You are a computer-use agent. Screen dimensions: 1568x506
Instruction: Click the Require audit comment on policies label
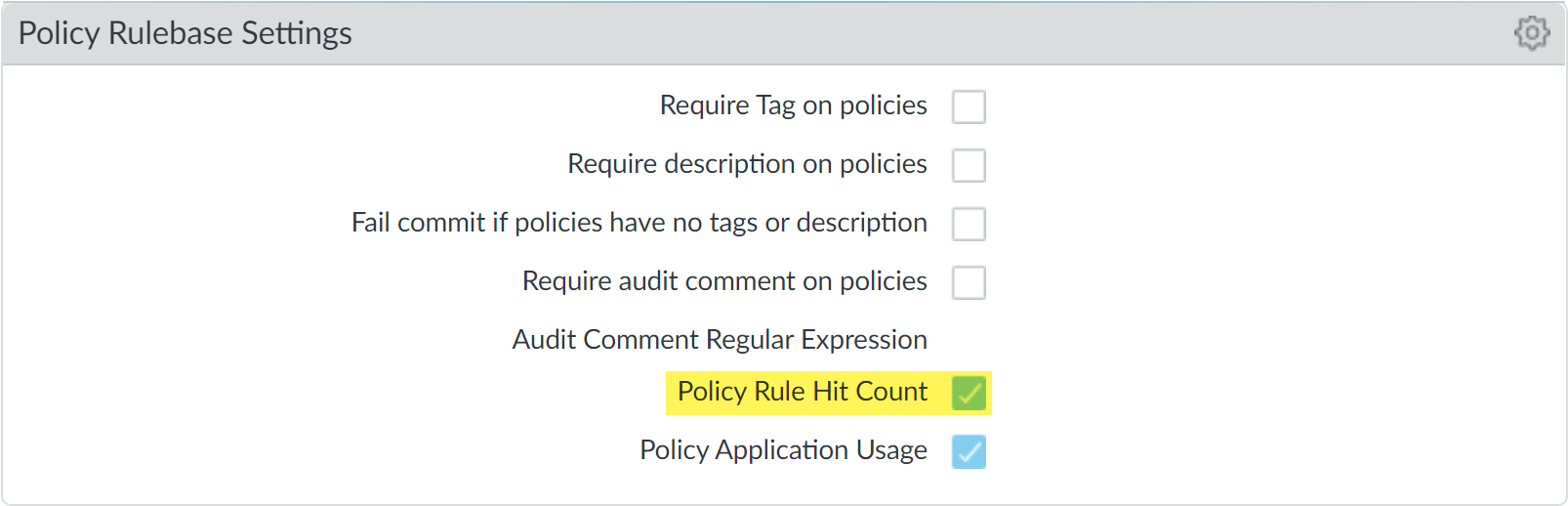click(x=724, y=281)
